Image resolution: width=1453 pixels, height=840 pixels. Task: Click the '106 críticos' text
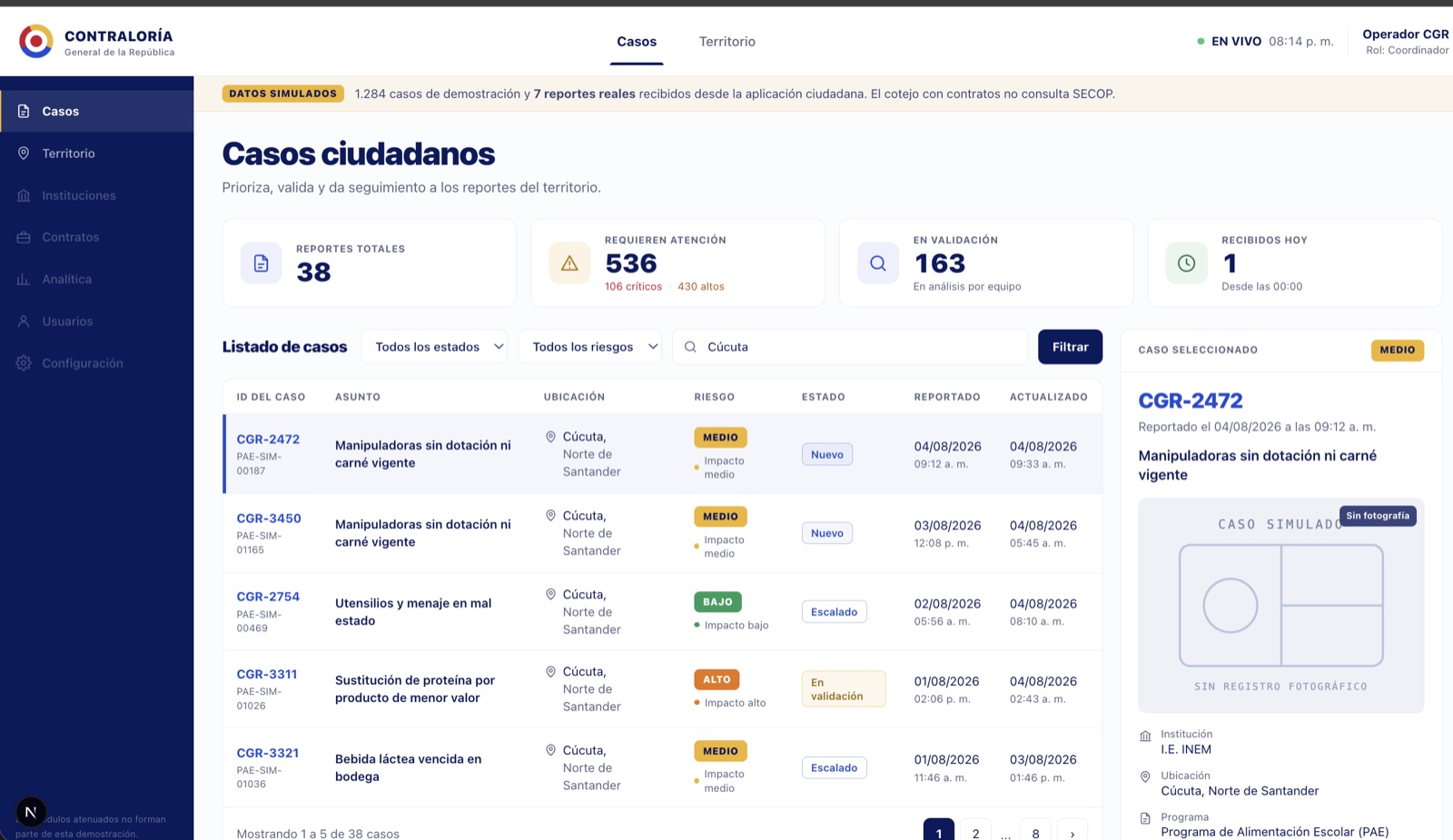pos(633,287)
